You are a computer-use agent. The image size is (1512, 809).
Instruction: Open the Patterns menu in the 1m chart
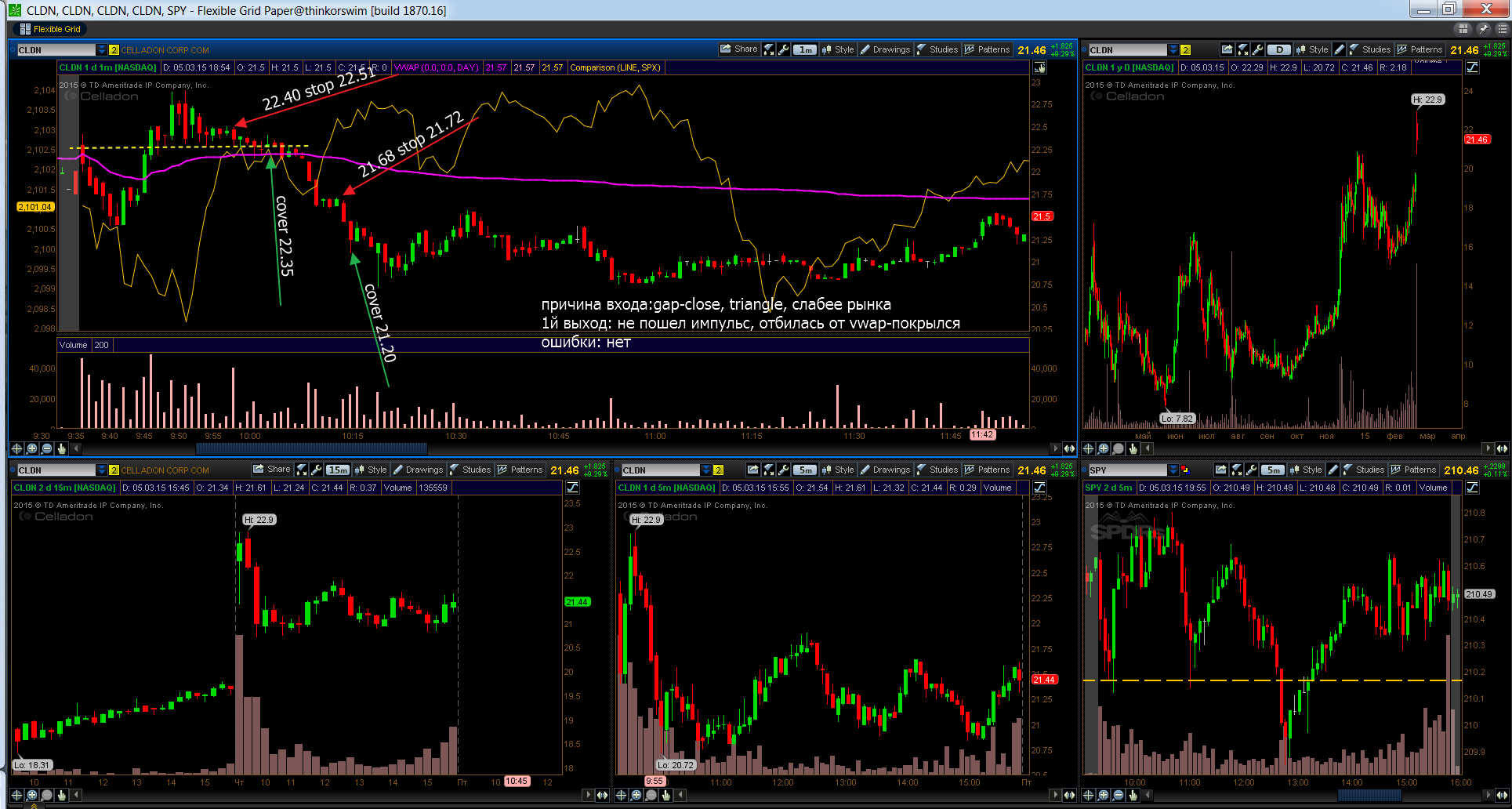(987, 49)
